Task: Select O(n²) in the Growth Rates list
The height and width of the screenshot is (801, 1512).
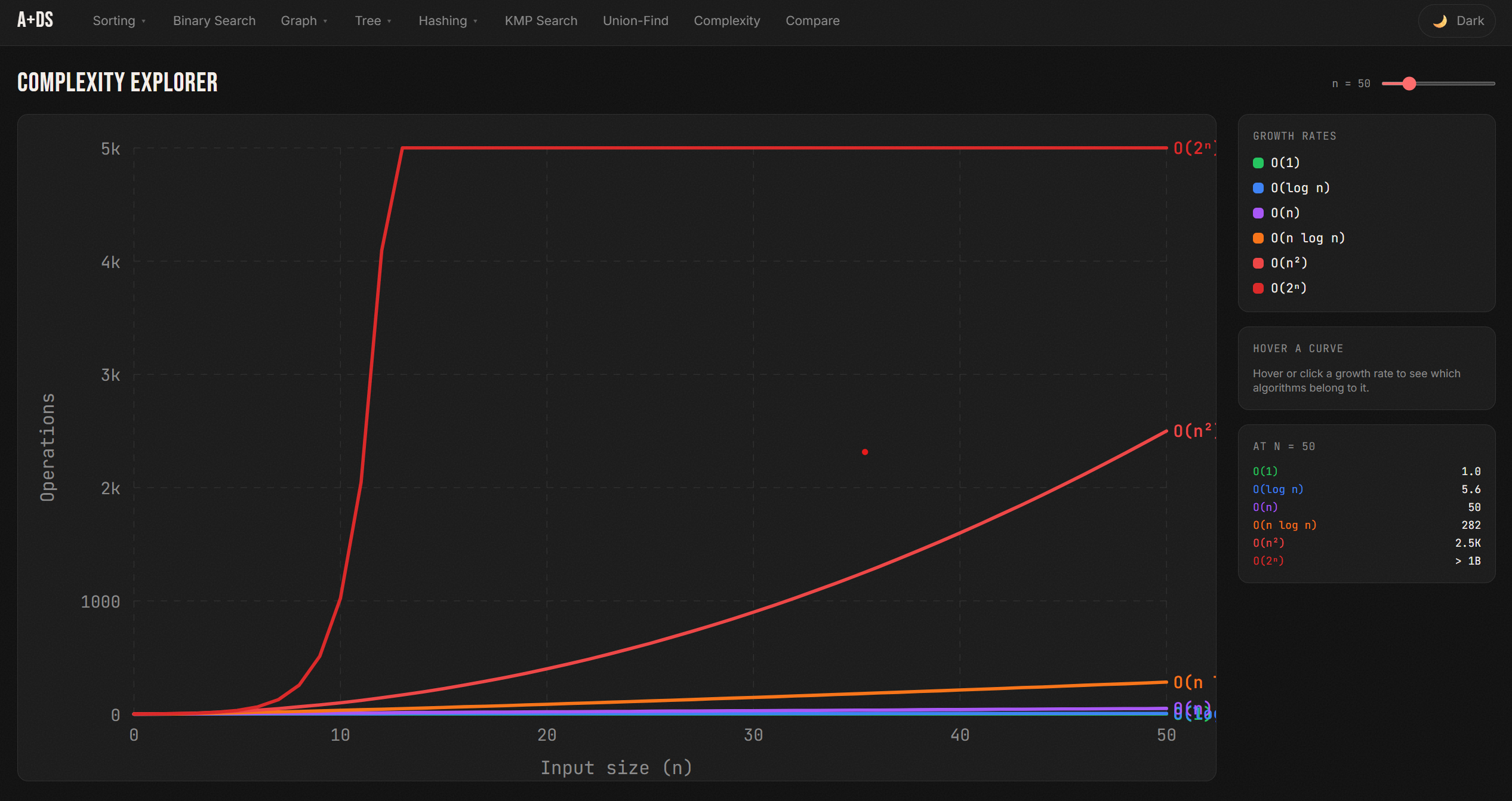Action: 1288,263
